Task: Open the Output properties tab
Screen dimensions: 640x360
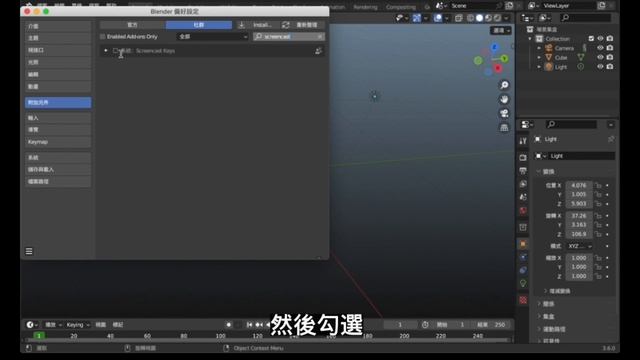Action: (x=523, y=171)
